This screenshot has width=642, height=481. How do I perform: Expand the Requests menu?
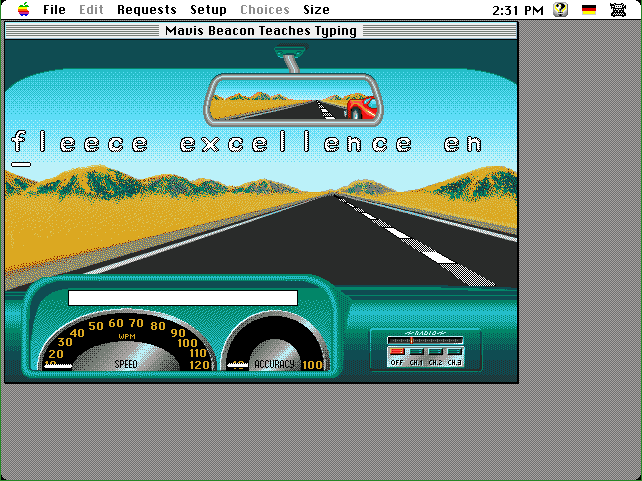point(146,10)
